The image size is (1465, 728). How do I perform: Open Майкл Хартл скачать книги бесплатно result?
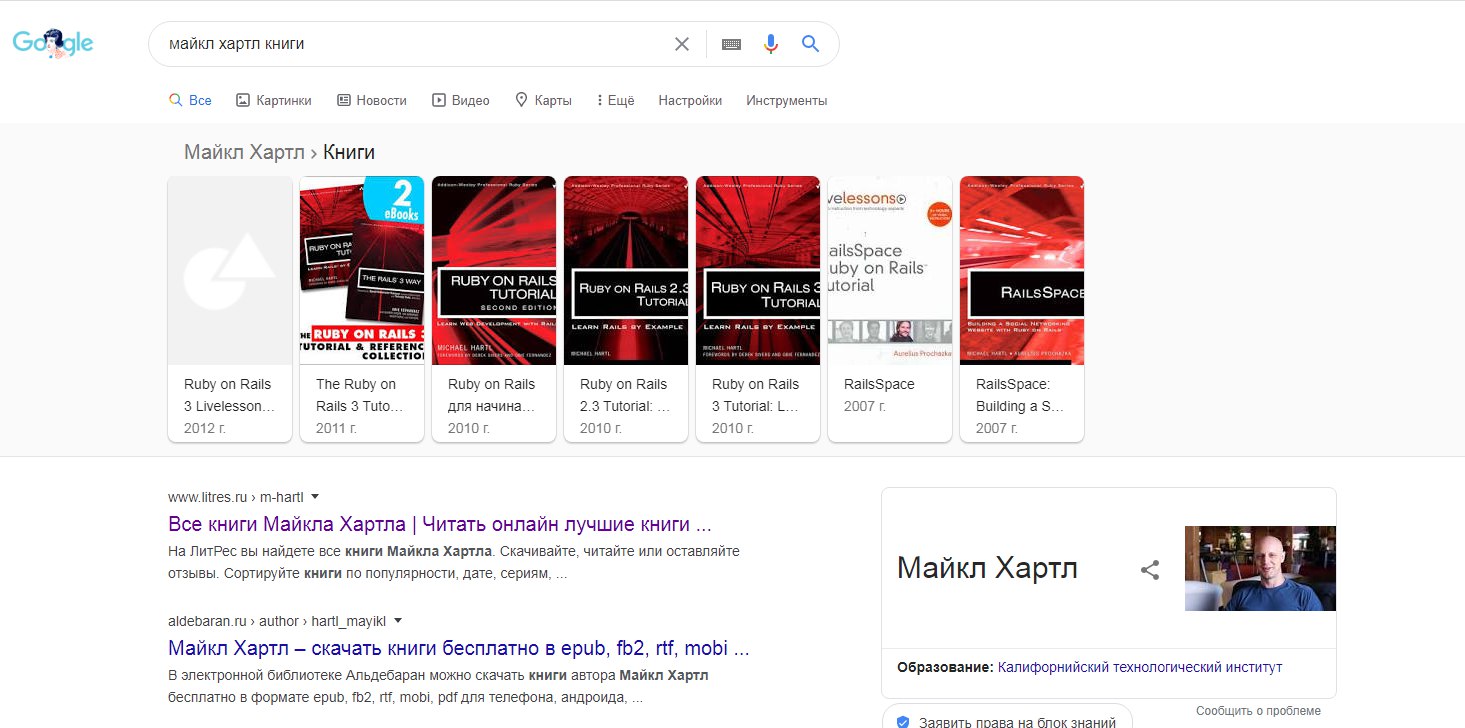(x=459, y=648)
